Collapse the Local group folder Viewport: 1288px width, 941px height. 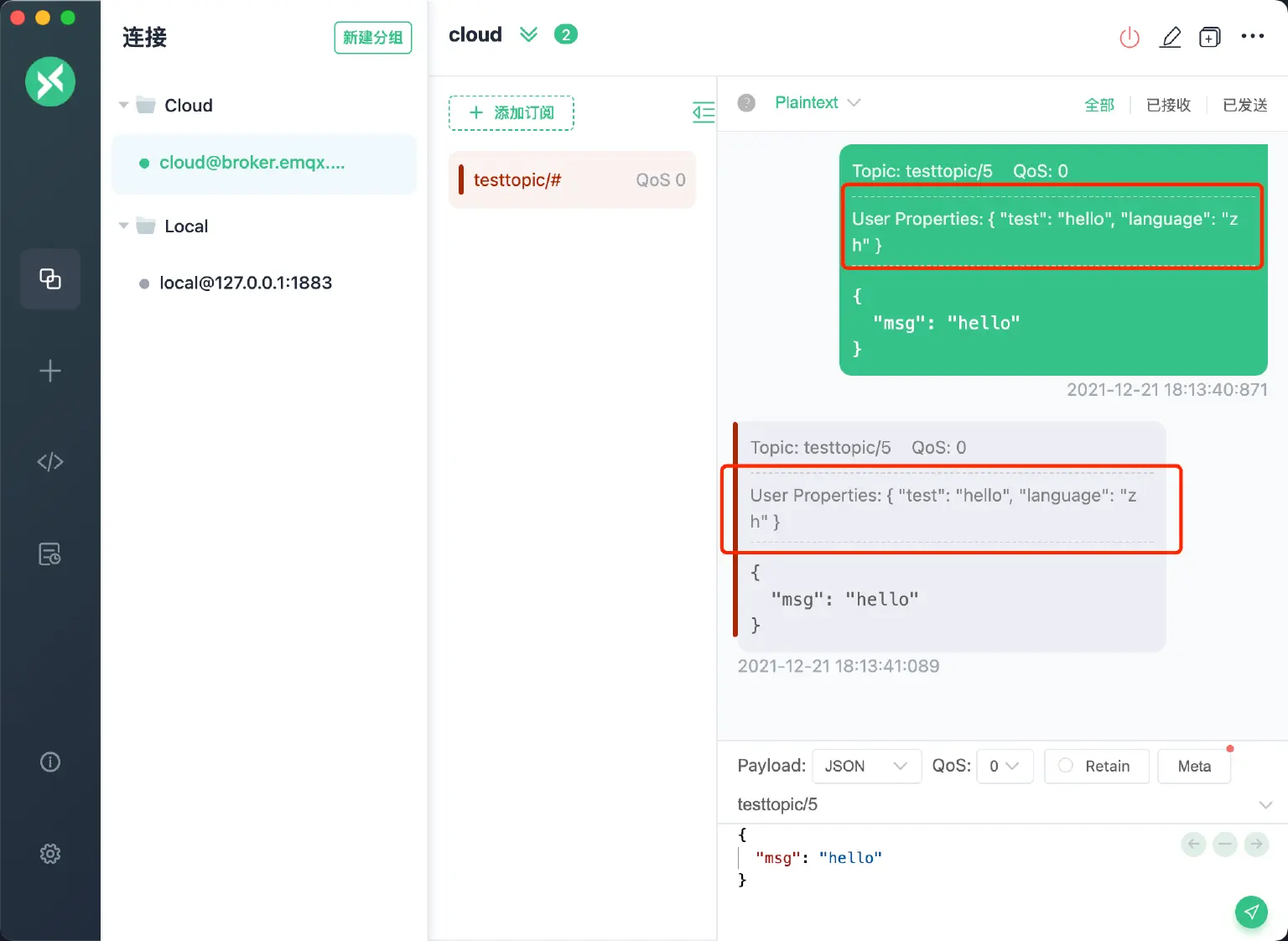[x=124, y=226]
